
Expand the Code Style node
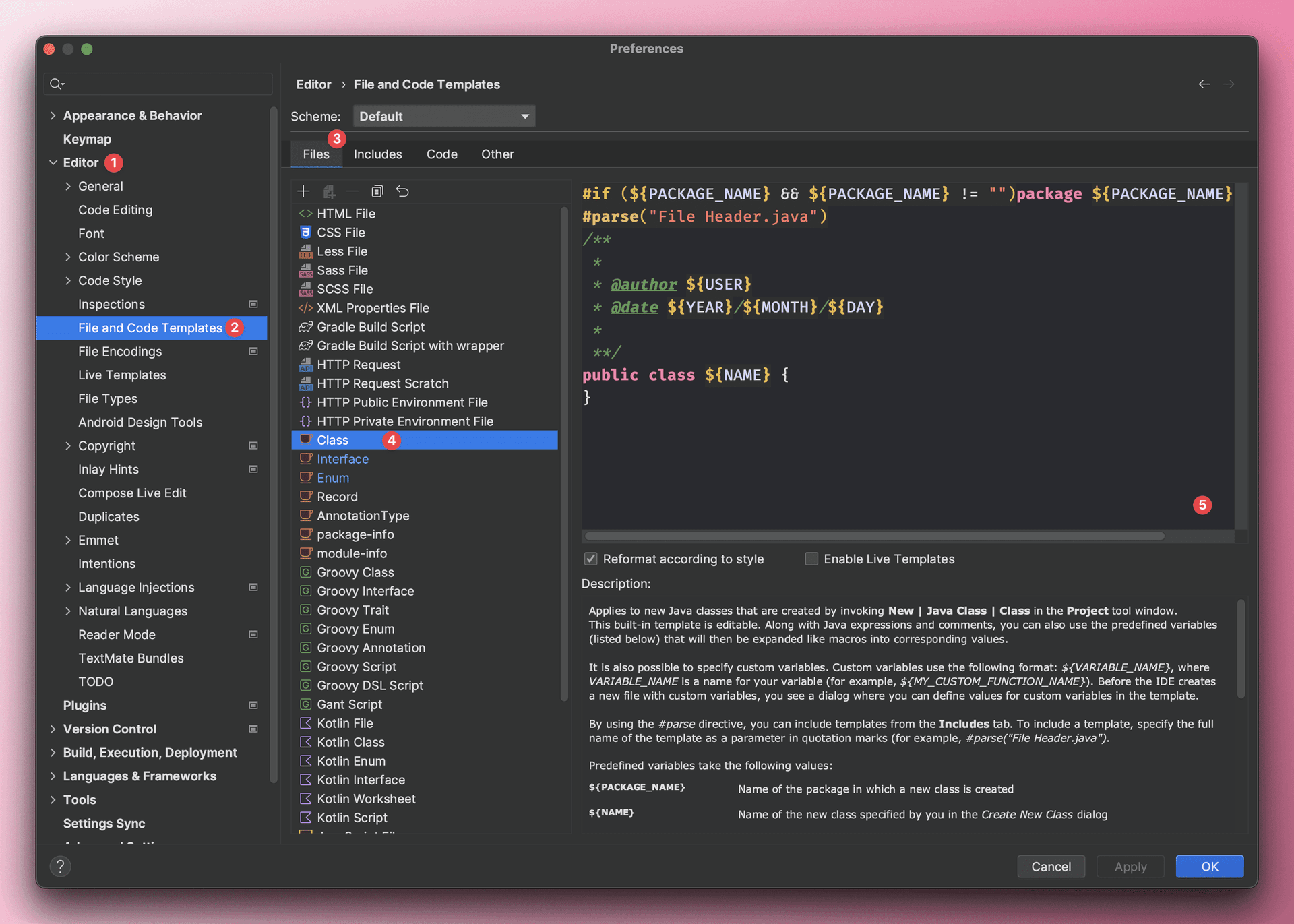pos(68,280)
